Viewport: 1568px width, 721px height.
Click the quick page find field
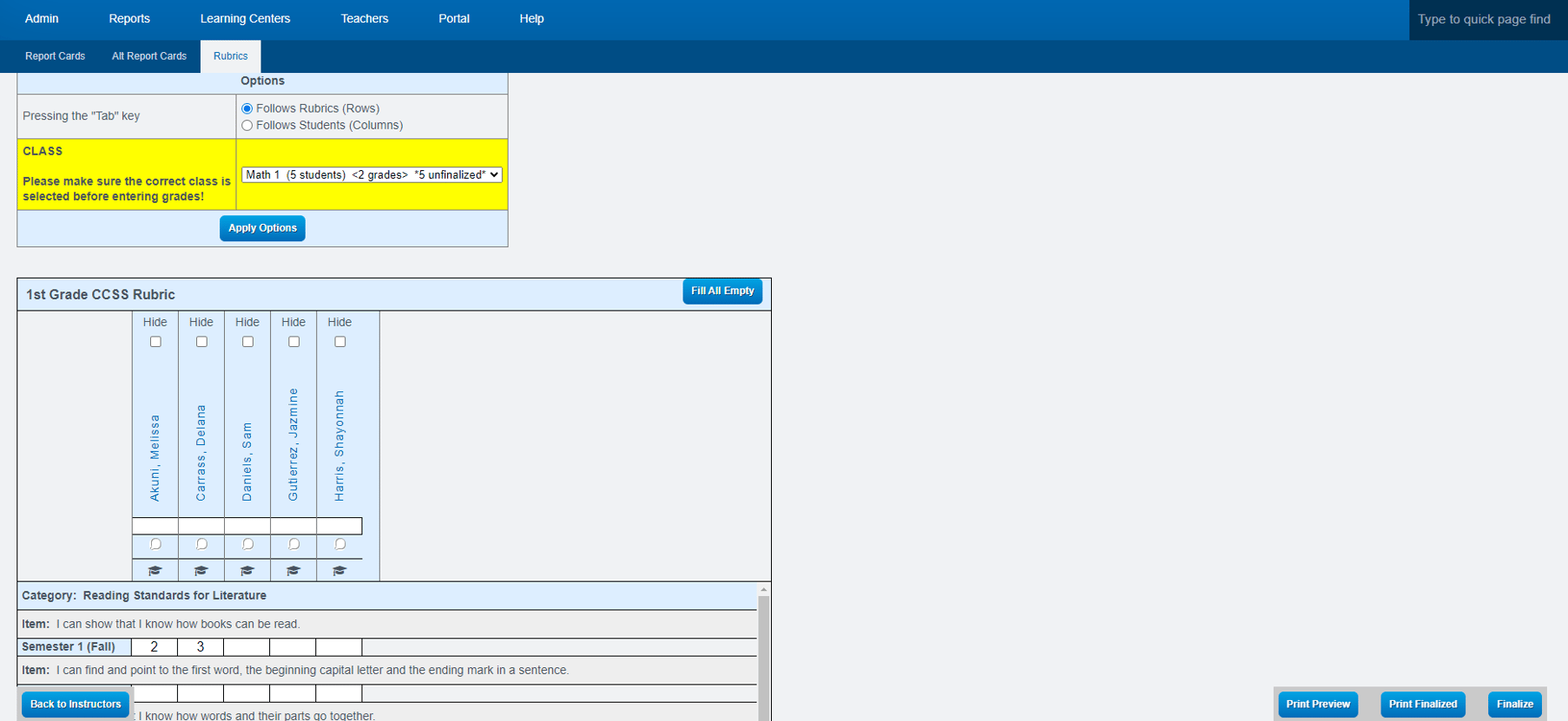click(x=1487, y=19)
